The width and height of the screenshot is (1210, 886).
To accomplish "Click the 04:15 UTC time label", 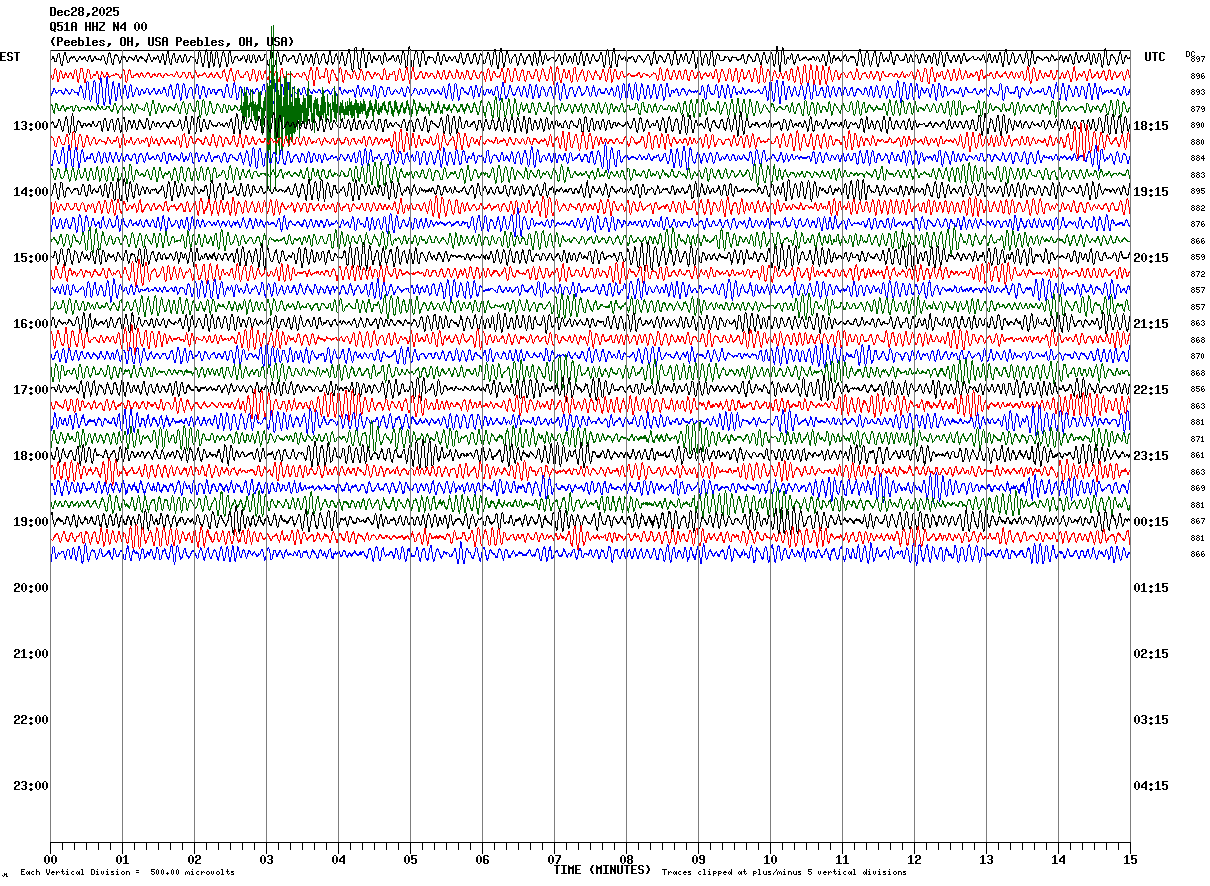I will (1151, 785).
